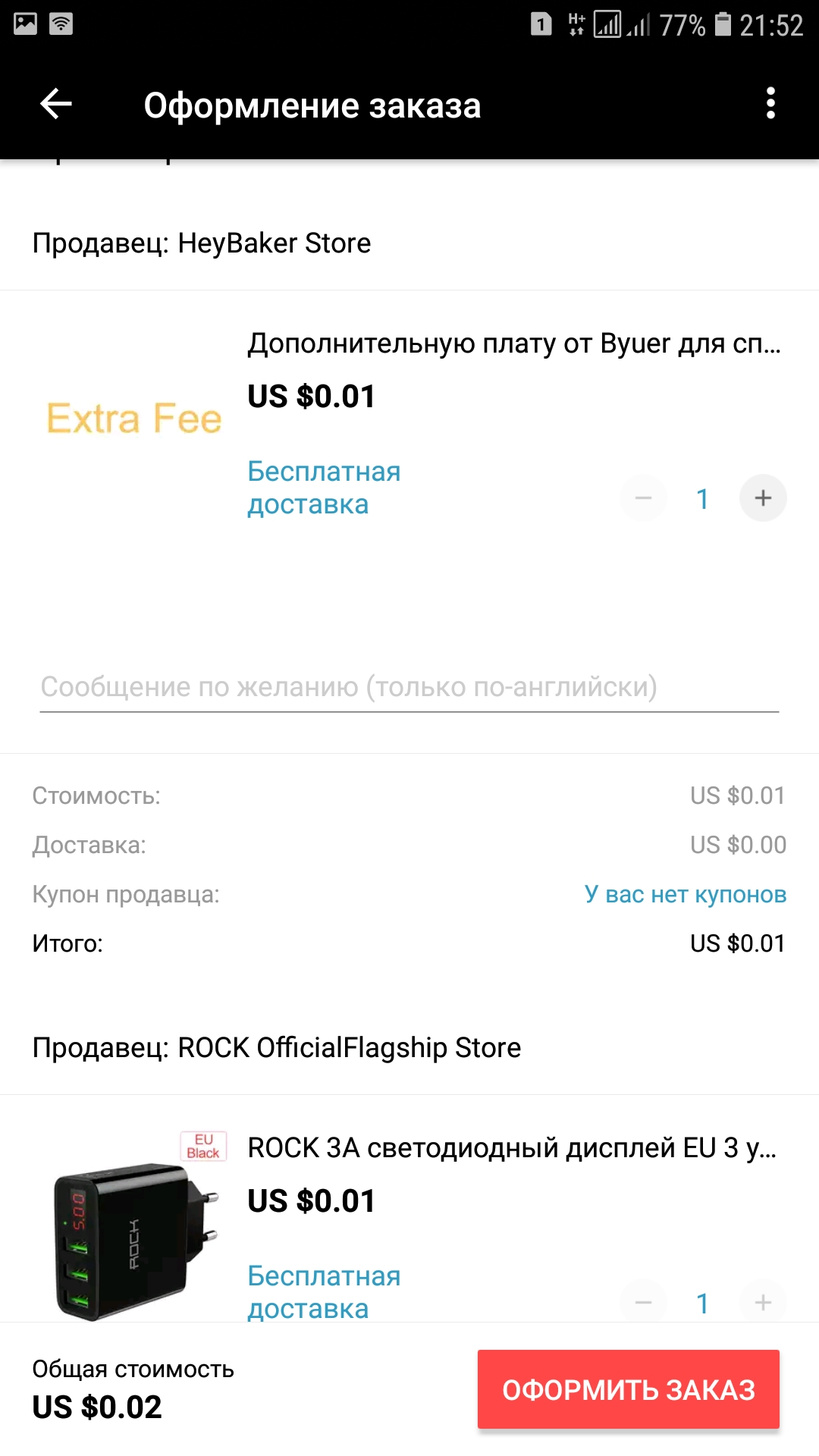This screenshot has height=1456, width=819.
Task: Increase Extra Fee quantity with plus
Action: (763, 498)
